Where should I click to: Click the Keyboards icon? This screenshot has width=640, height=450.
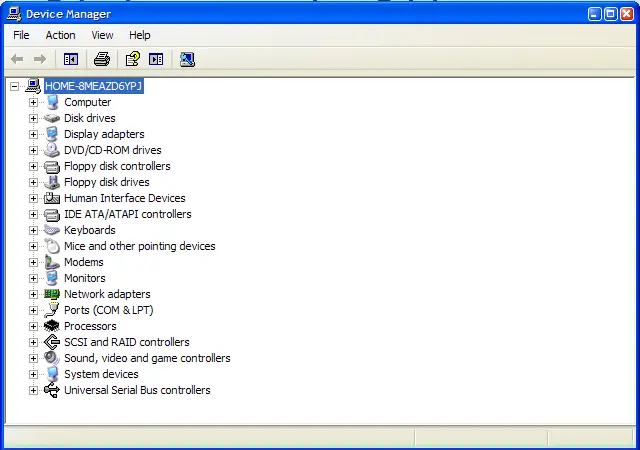(52, 230)
